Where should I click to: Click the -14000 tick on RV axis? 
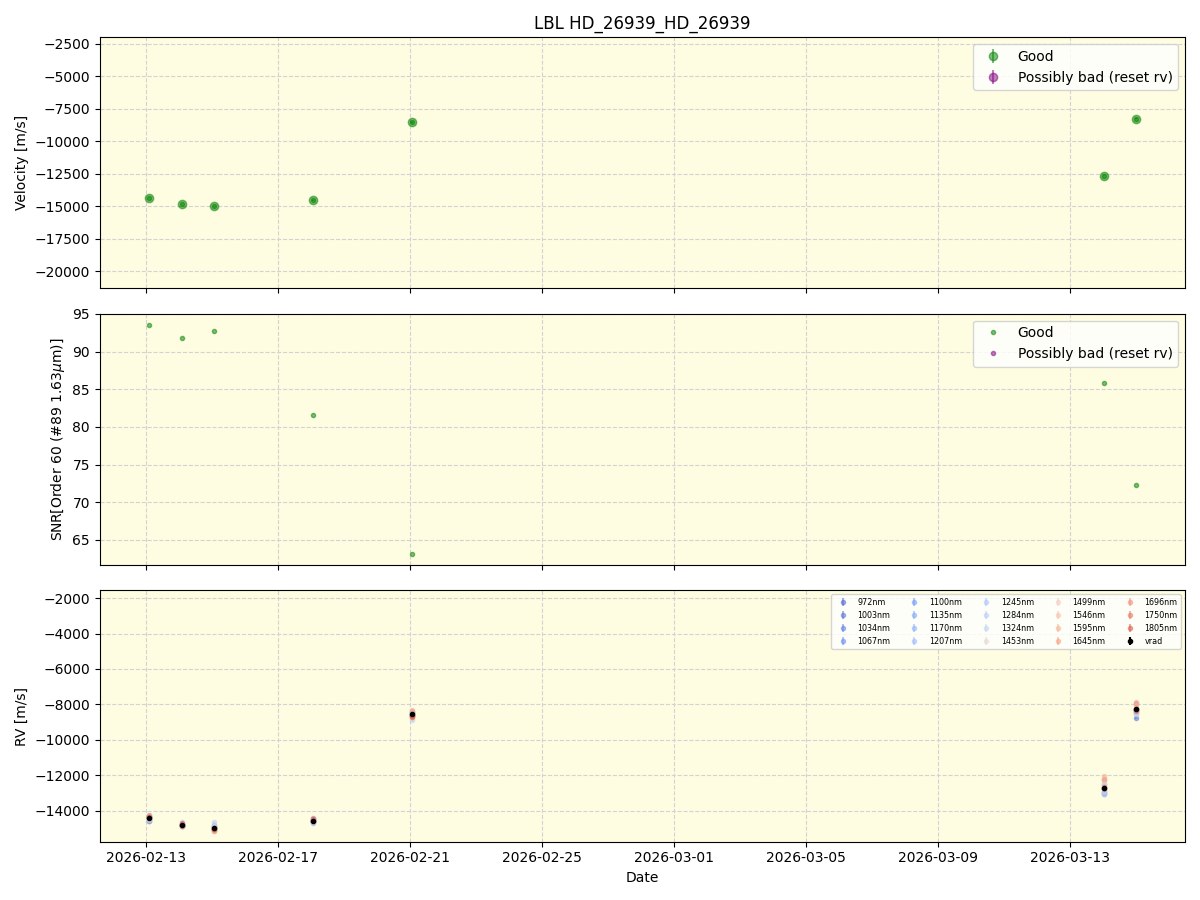61,812
